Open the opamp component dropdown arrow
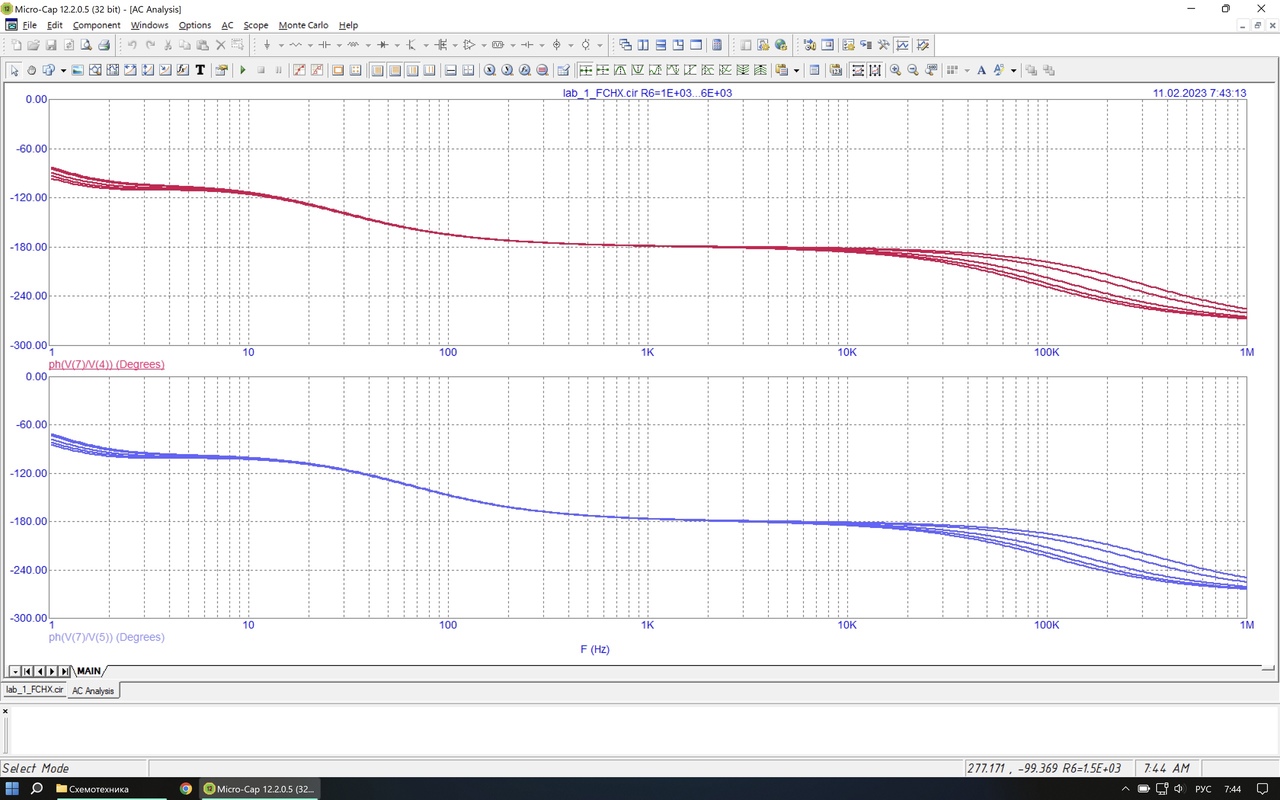Viewport: 1280px width, 800px height. (x=484, y=45)
